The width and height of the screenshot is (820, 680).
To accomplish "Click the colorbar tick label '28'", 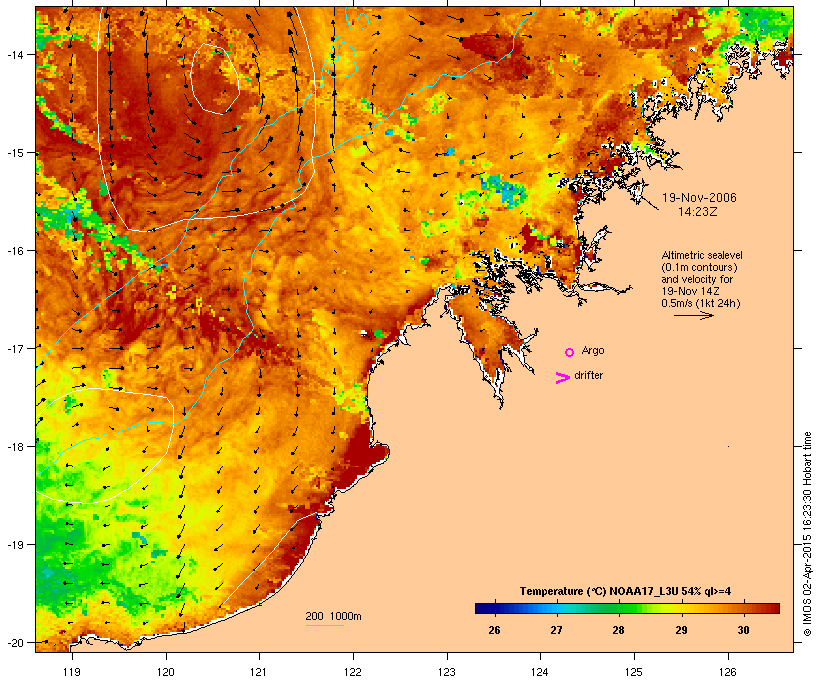I will [619, 630].
